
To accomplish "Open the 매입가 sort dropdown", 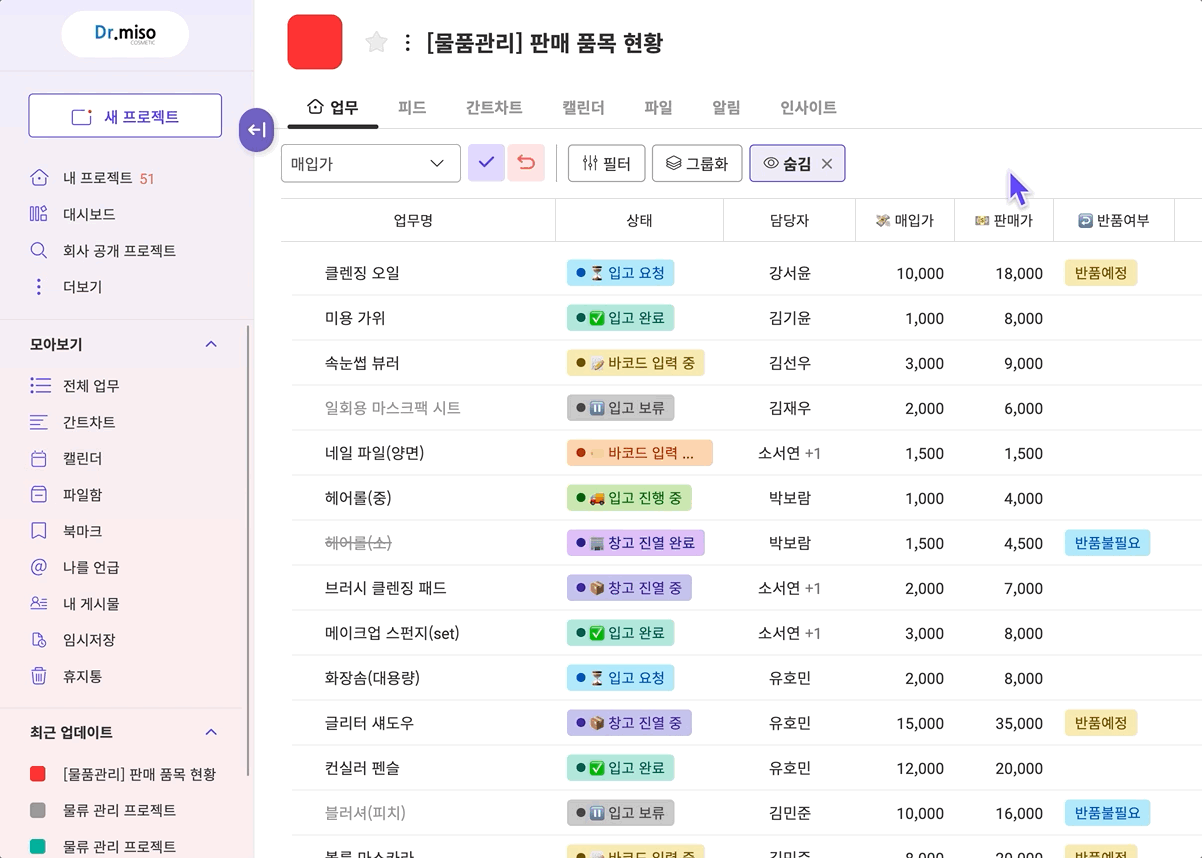I will pos(370,163).
